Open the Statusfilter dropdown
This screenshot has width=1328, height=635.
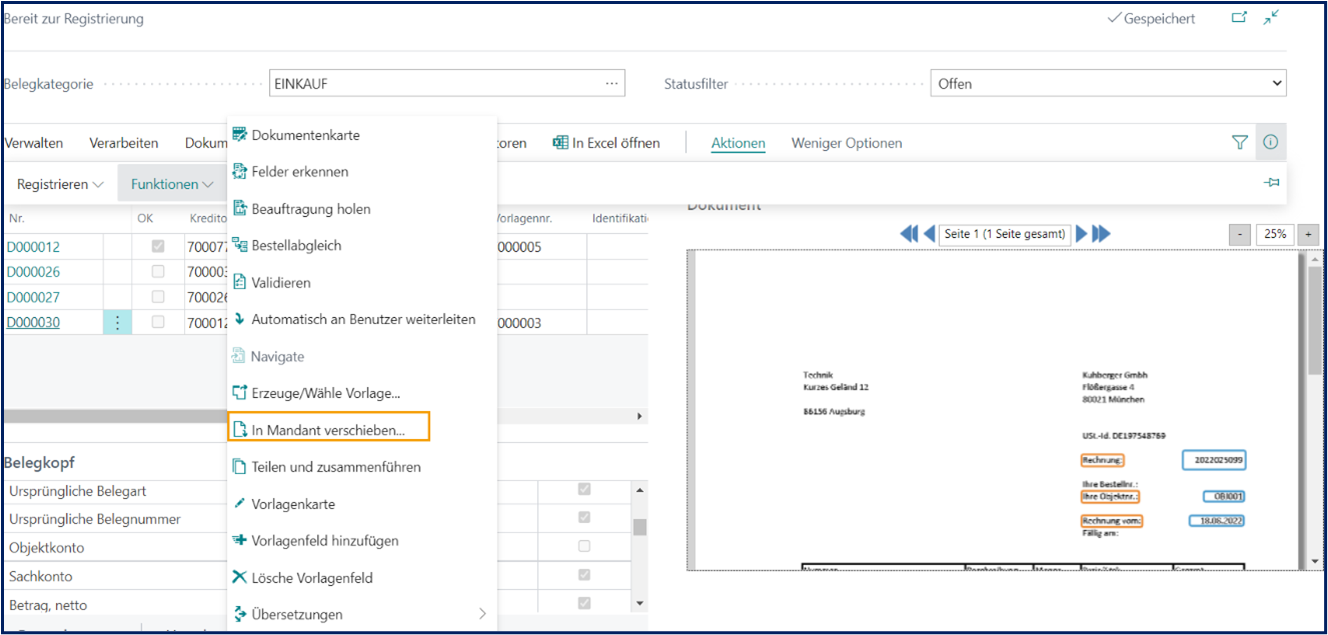point(1107,84)
